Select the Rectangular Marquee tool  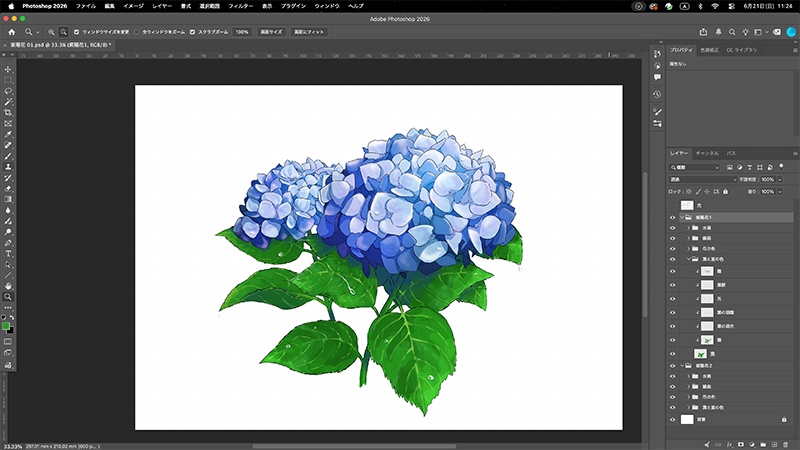8,80
